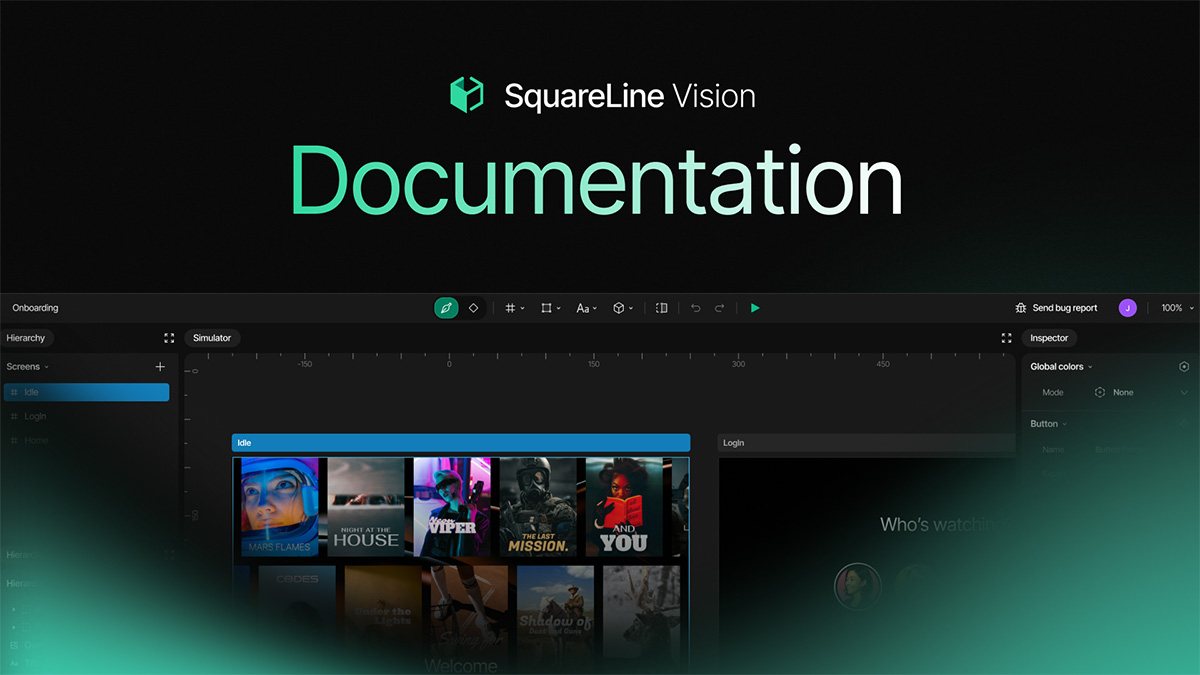Select the 3D cube component tool
The width and height of the screenshot is (1200, 675).
pos(620,308)
